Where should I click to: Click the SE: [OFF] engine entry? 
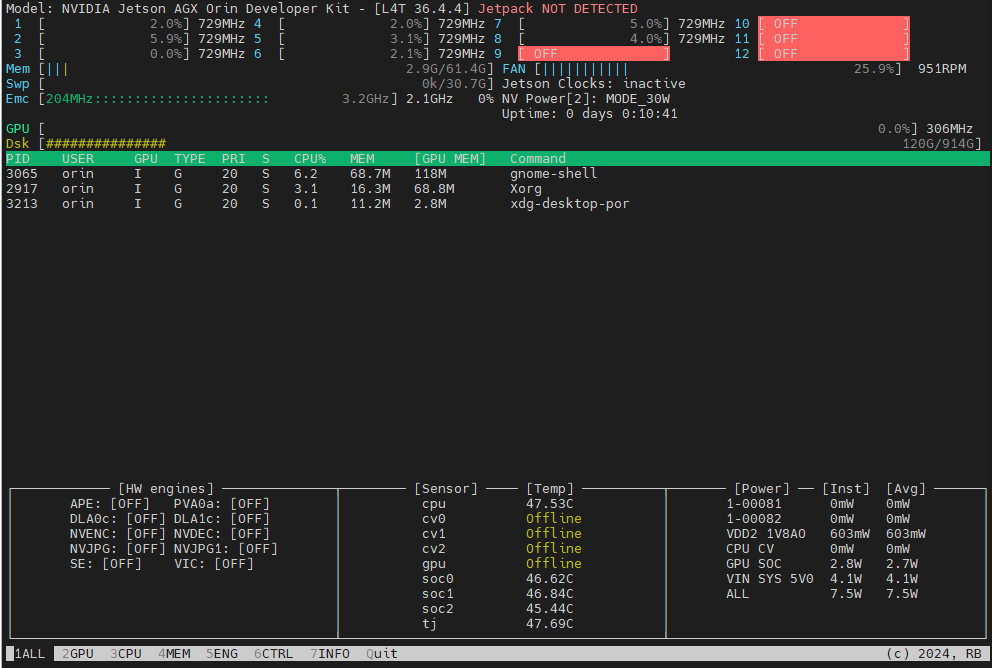[x=106, y=564]
